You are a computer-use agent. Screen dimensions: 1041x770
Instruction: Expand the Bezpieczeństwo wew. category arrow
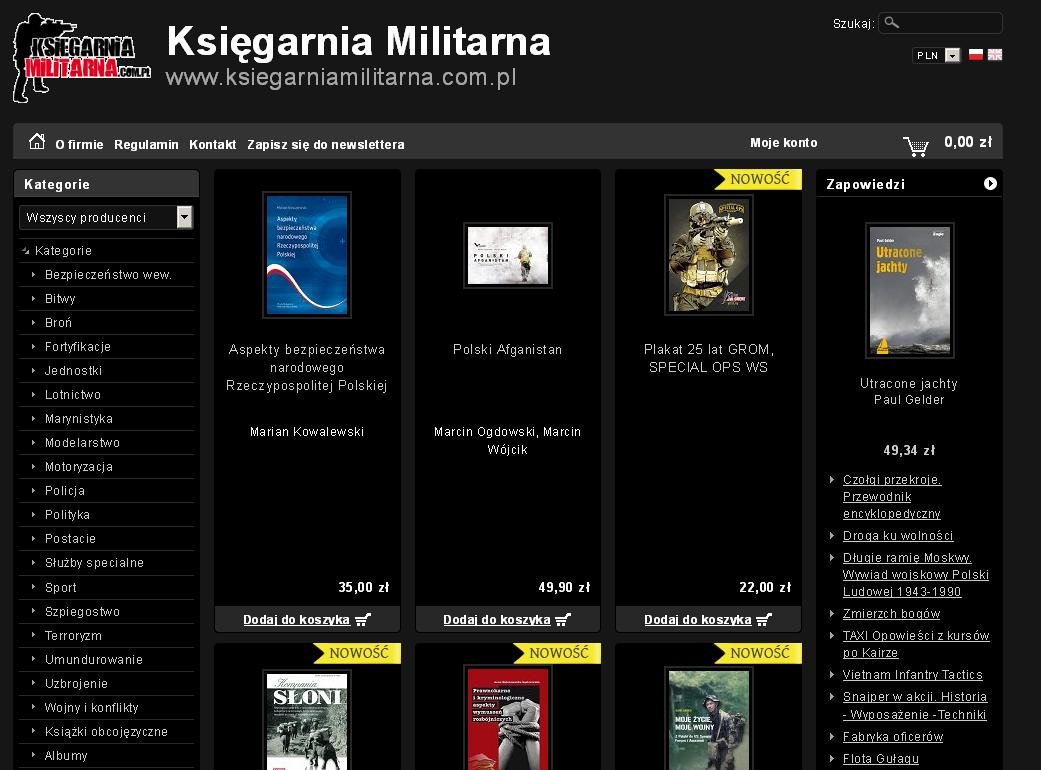(33, 274)
